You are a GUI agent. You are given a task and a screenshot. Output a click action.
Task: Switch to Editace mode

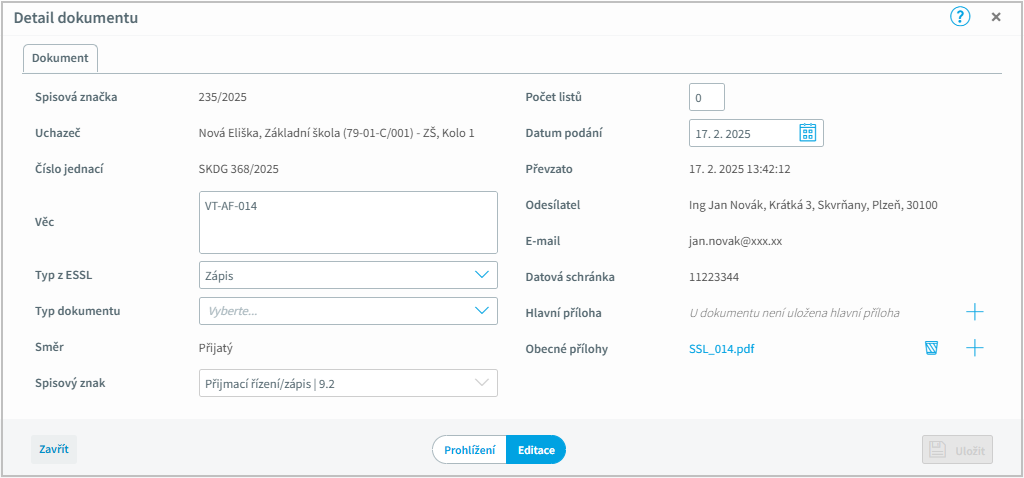tap(536, 450)
